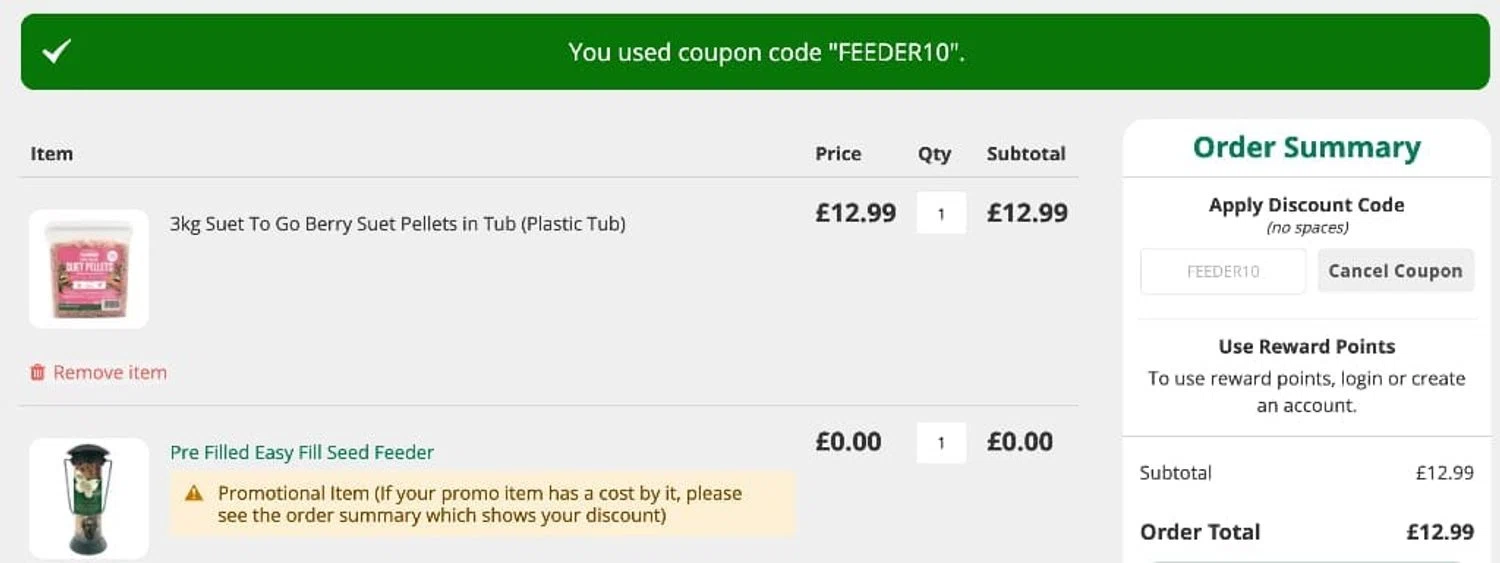Click the Remove item link
1500x563 pixels.
tap(110, 373)
